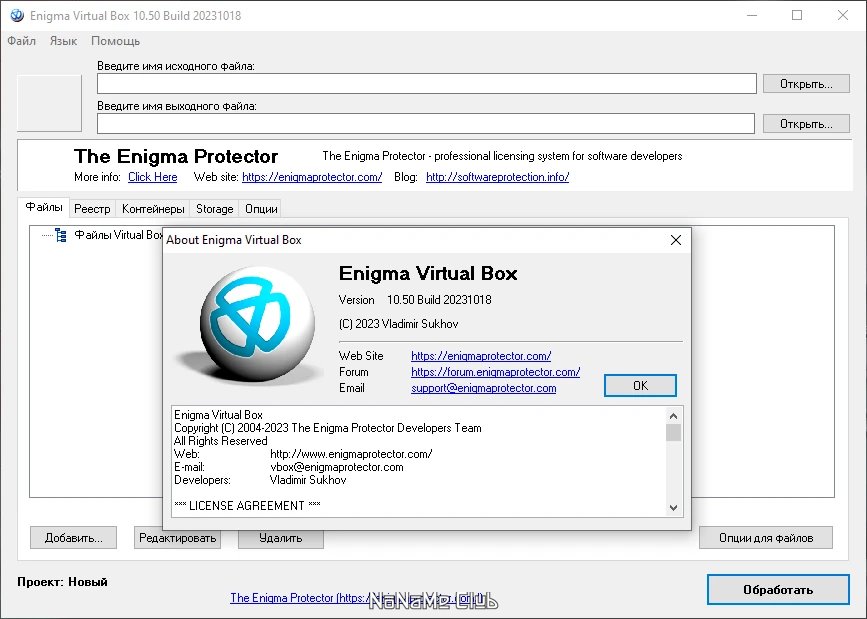Click Открыть button for output file
The image size is (867, 619).
pyautogui.click(x=806, y=123)
